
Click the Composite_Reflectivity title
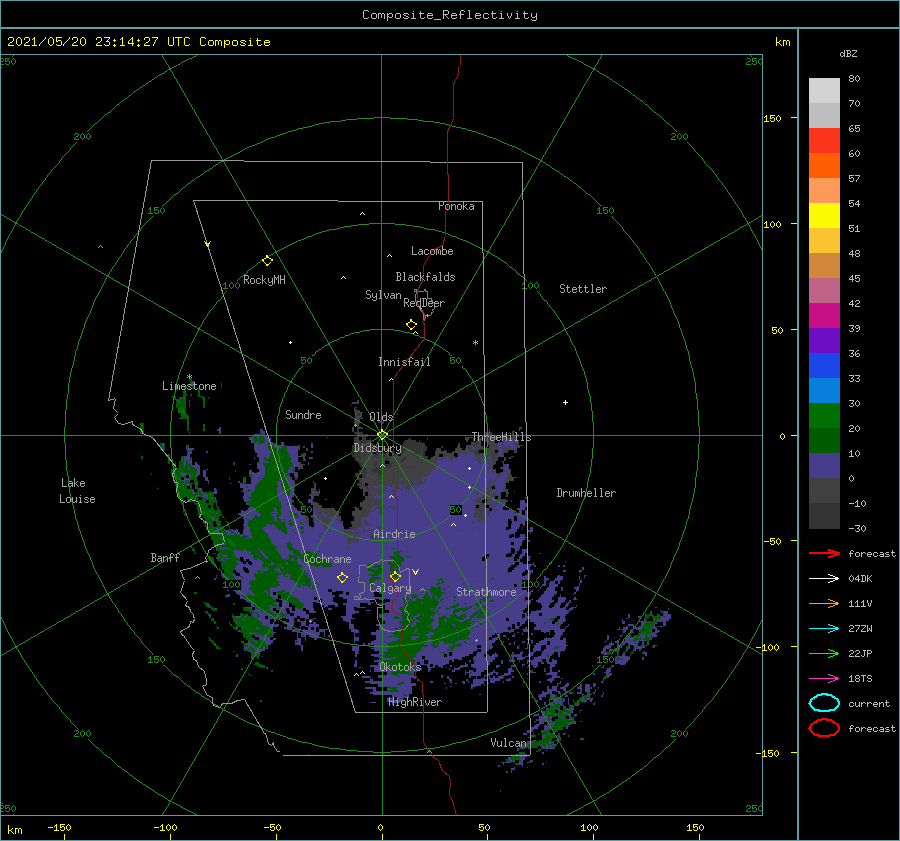point(449,15)
